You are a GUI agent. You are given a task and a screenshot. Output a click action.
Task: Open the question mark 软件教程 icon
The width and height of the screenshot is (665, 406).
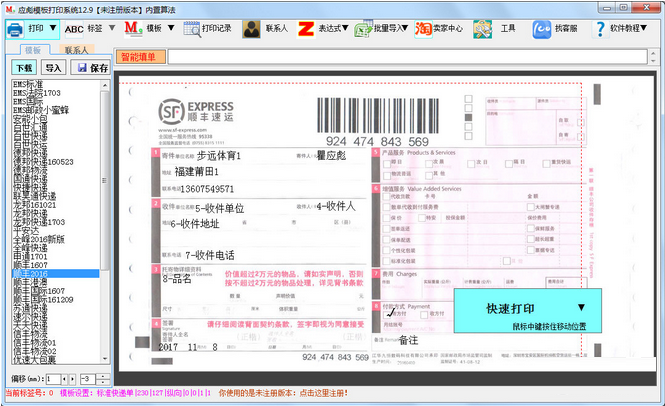coord(600,29)
